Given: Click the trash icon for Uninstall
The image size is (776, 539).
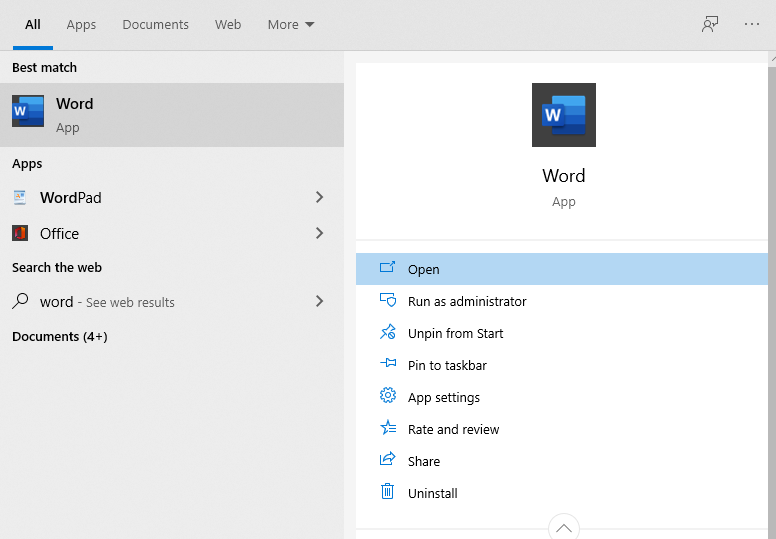Looking at the screenshot, I should [388, 491].
